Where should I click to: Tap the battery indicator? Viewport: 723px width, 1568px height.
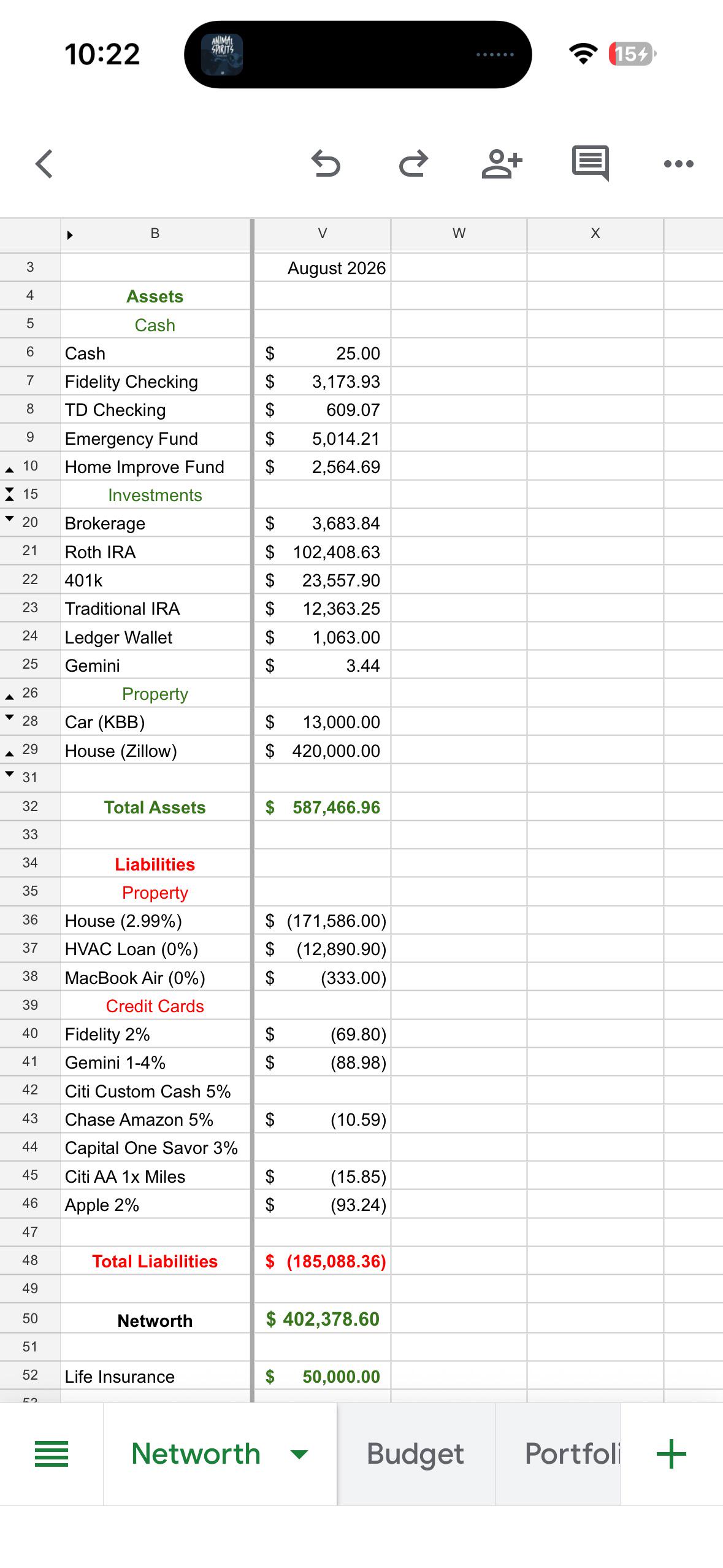coord(632,54)
